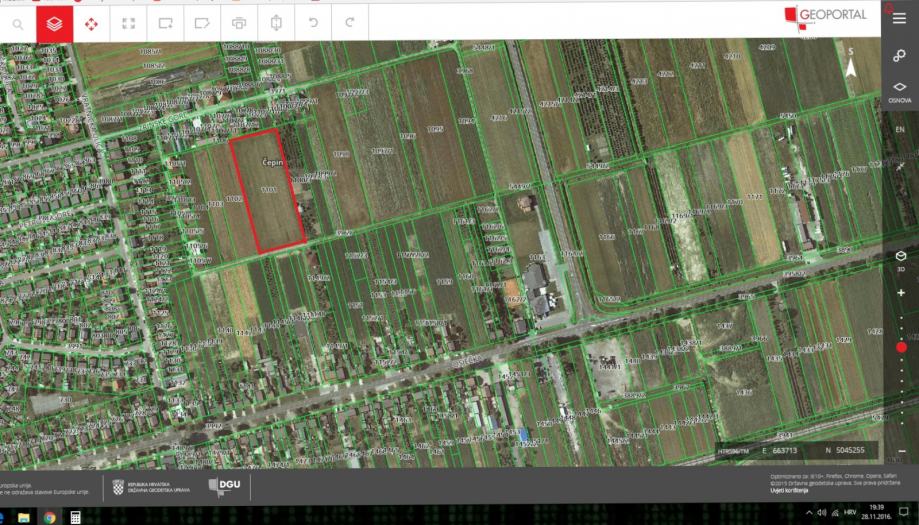
Task: Click the highlighted parcel 1101 in Čepin
Action: [x=268, y=191]
